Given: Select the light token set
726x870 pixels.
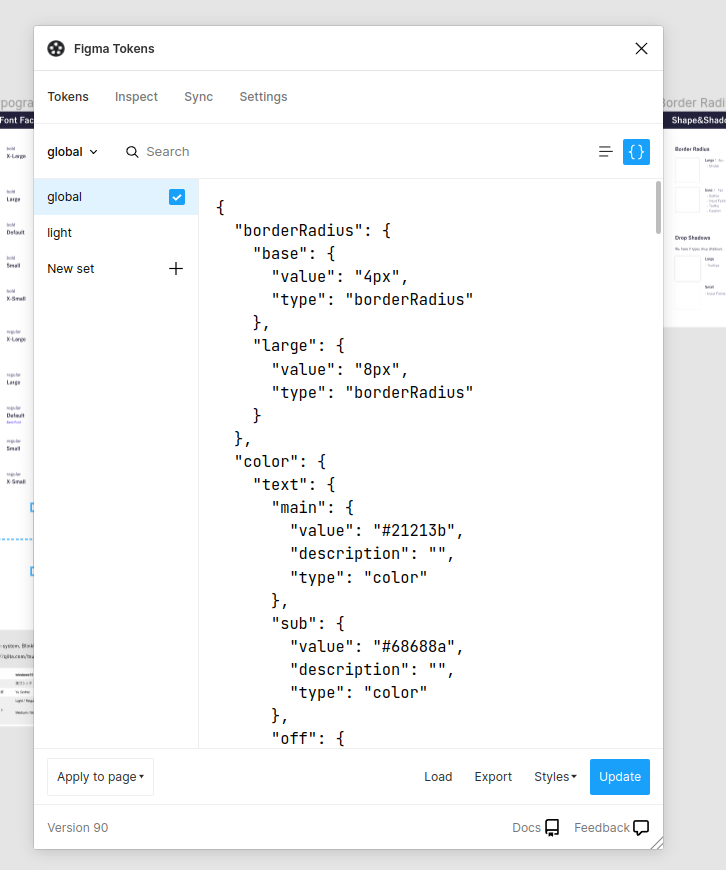Looking at the screenshot, I should (x=60, y=233).
